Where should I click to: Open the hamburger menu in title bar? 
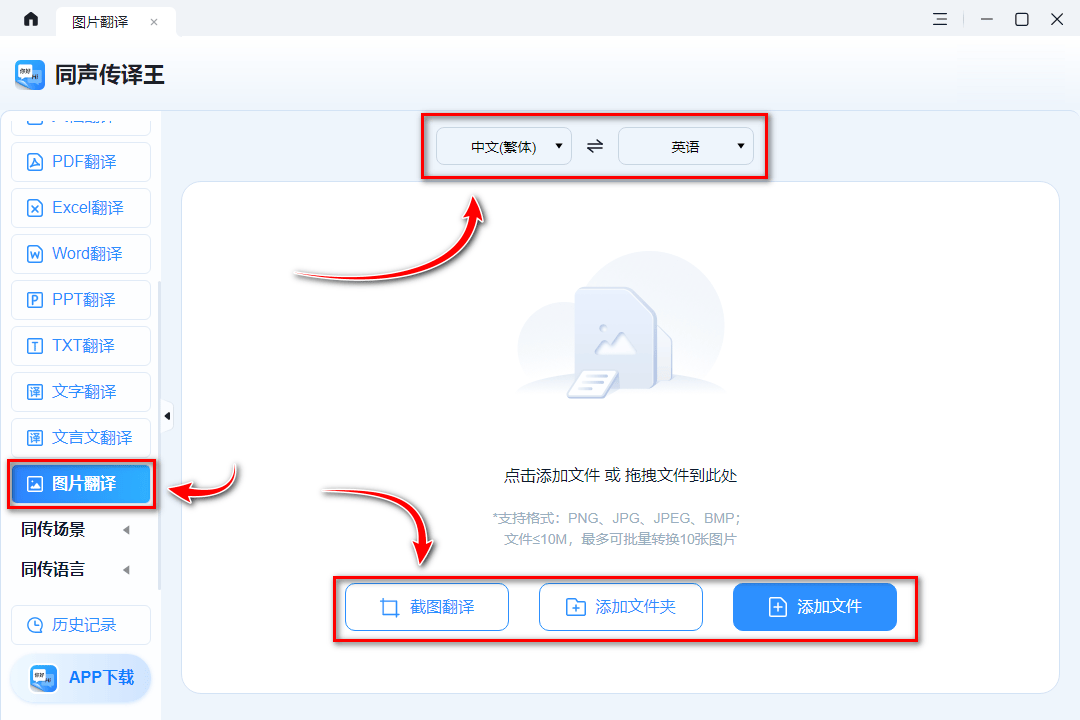[939, 19]
